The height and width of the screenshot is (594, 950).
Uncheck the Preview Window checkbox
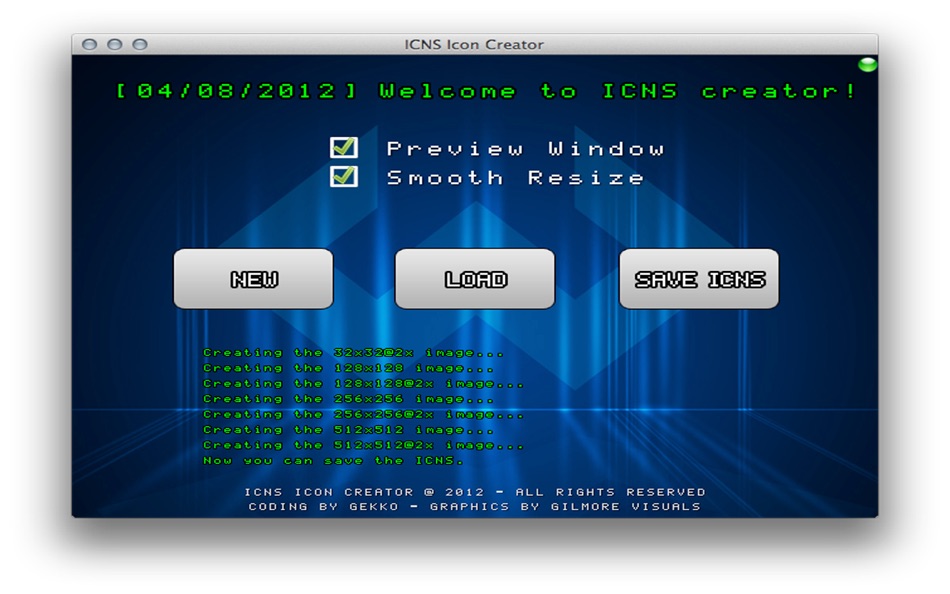pyautogui.click(x=344, y=147)
